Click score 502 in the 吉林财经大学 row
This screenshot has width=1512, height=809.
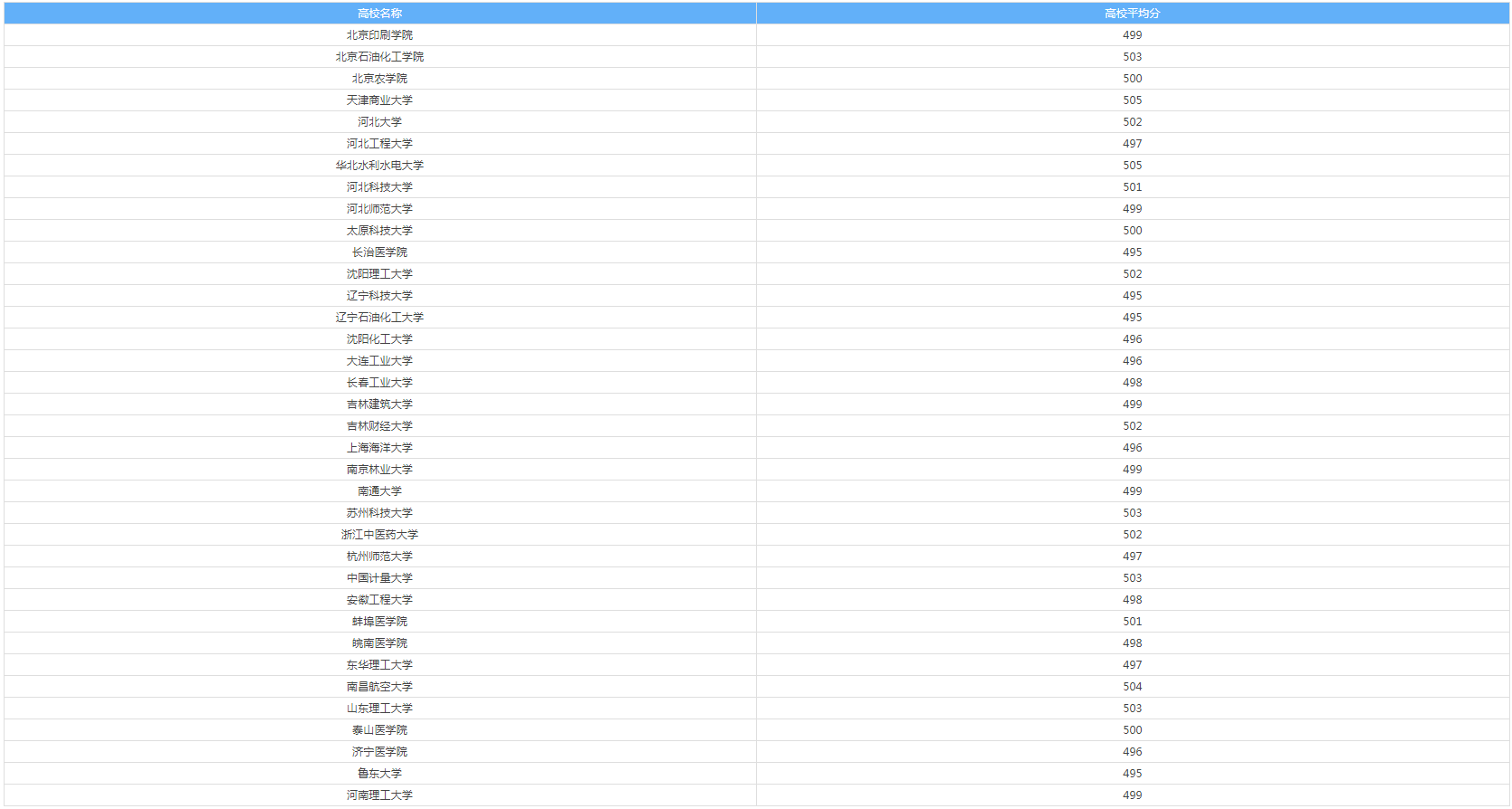tap(1133, 426)
